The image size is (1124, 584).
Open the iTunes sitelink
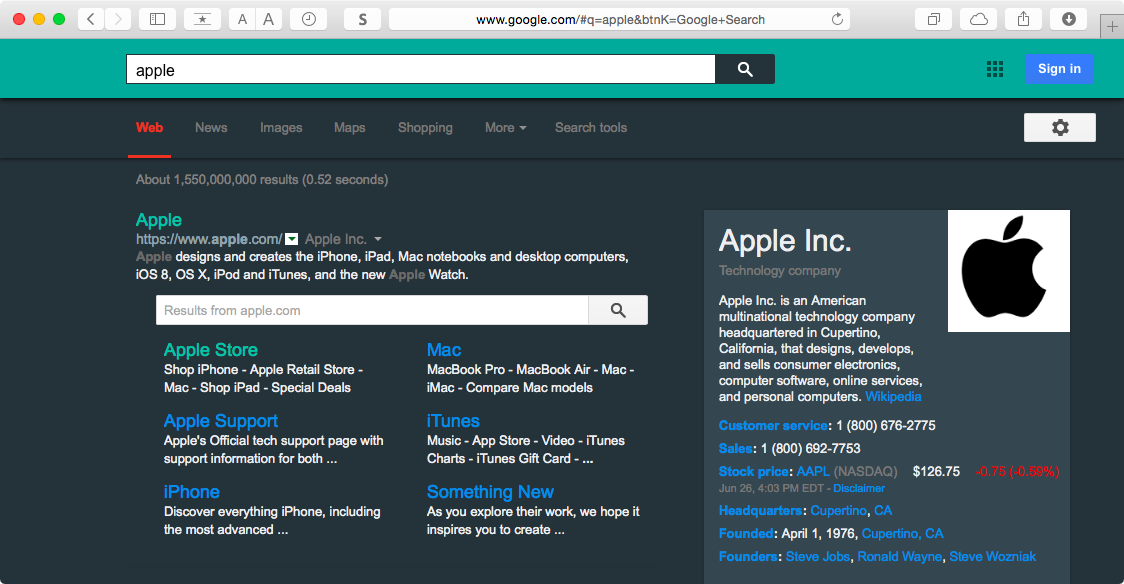click(453, 421)
